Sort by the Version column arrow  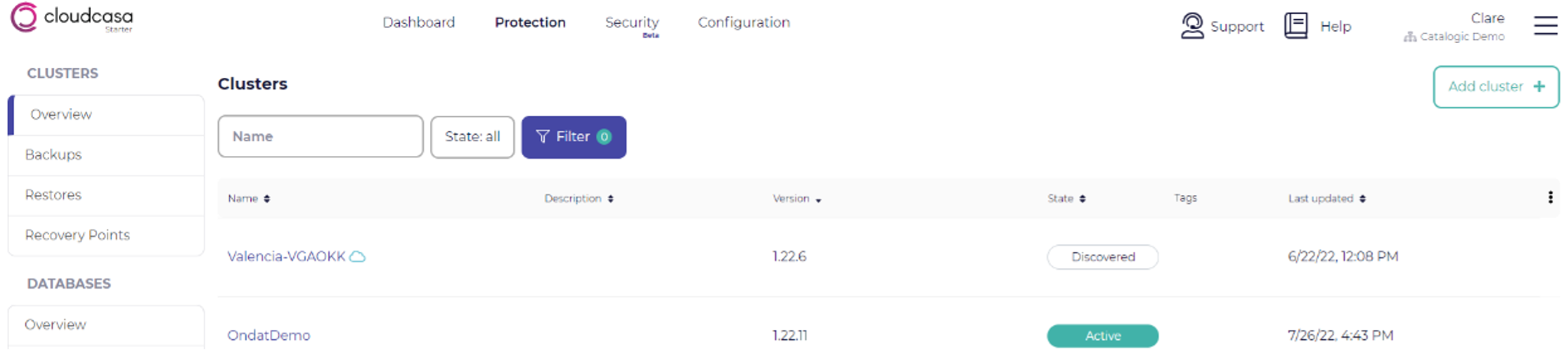pyautogui.click(x=818, y=200)
